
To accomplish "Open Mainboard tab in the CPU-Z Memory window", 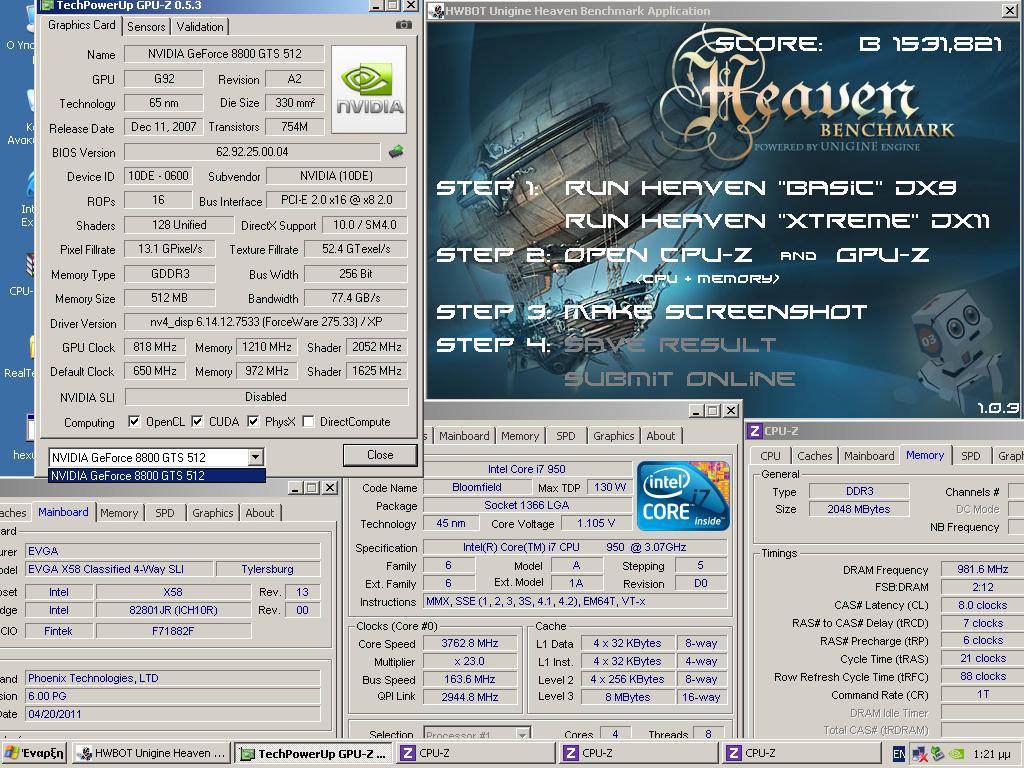I will pyautogui.click(x=869, y=456).
